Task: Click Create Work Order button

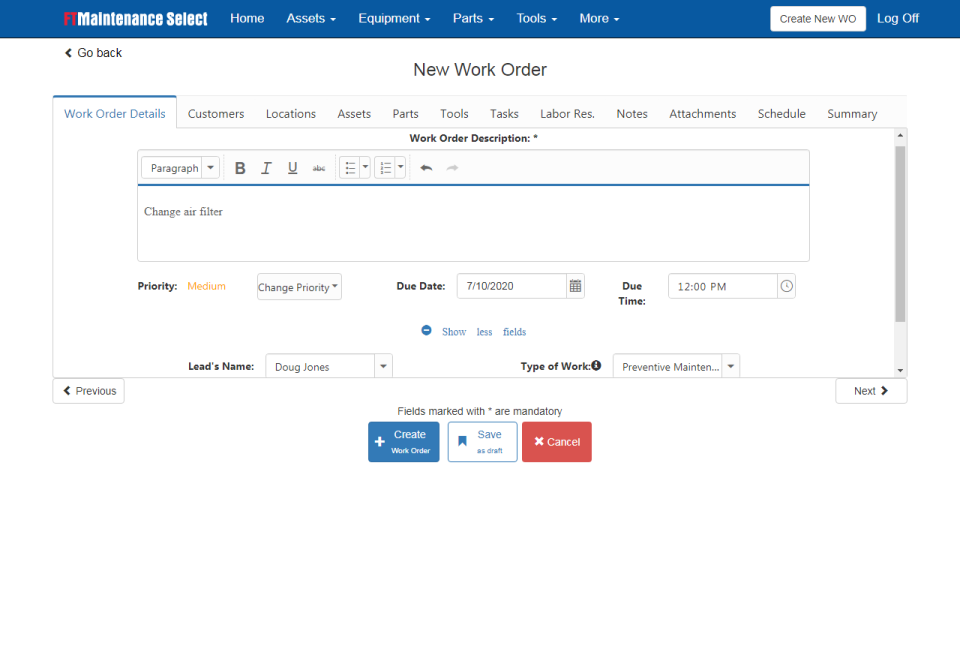Action: click(403, 442)
